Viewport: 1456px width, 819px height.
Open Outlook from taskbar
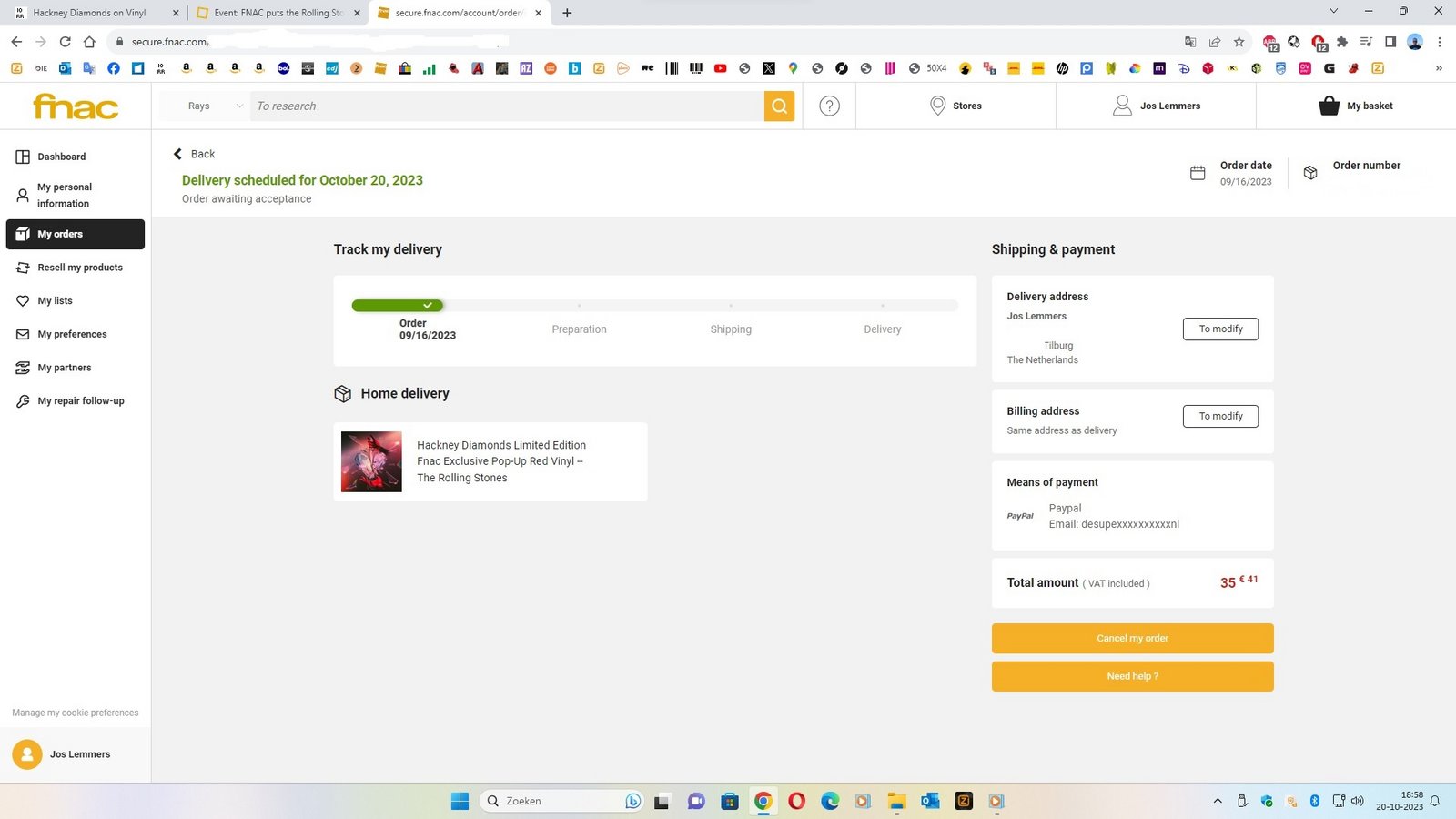click(x=930, y=801)
